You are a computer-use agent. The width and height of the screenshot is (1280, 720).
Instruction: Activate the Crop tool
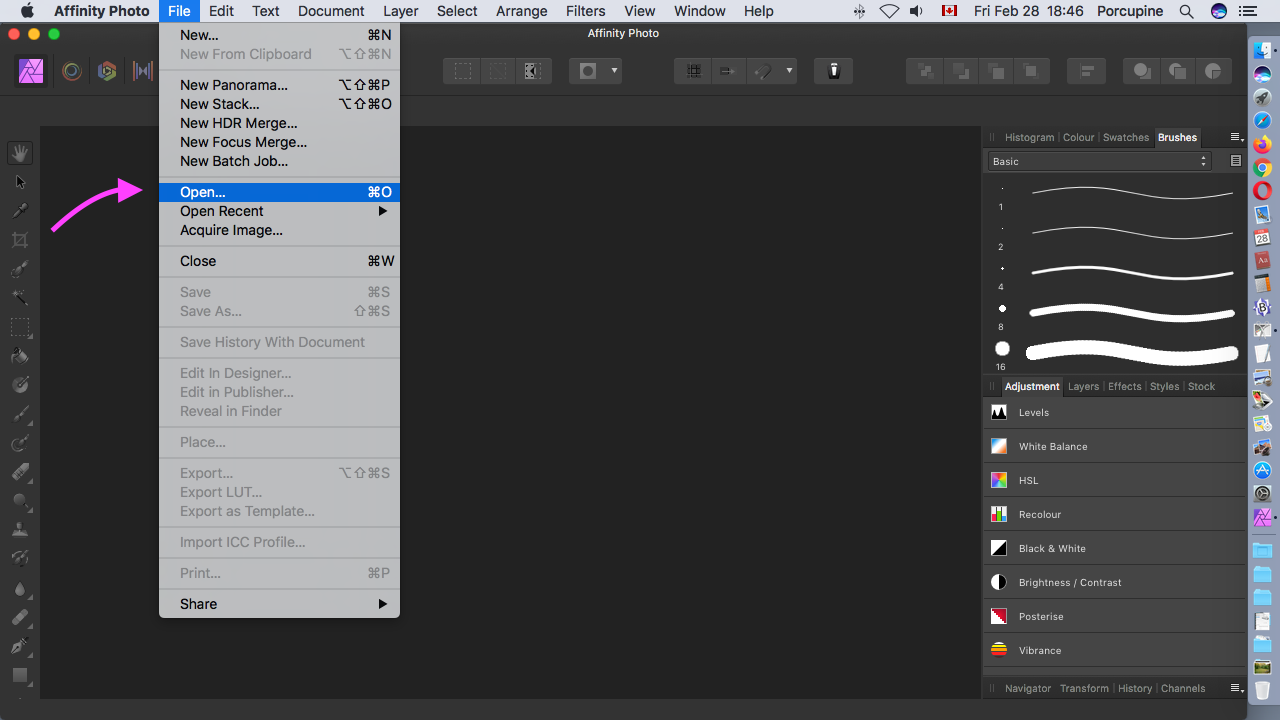(x=20, y=240)
